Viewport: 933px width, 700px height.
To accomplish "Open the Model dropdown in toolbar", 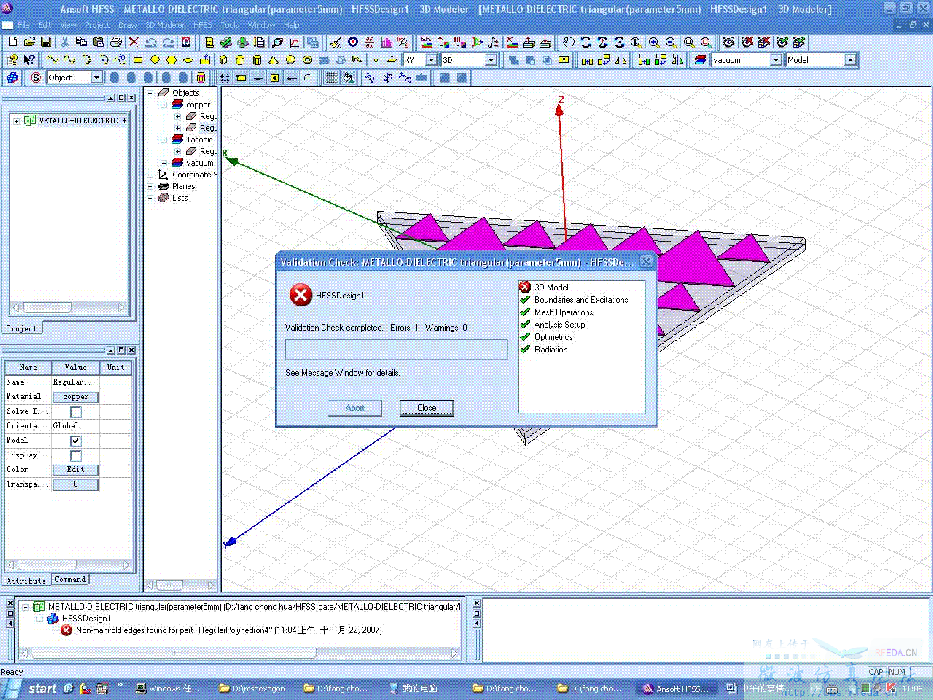I will pos(851,60).
